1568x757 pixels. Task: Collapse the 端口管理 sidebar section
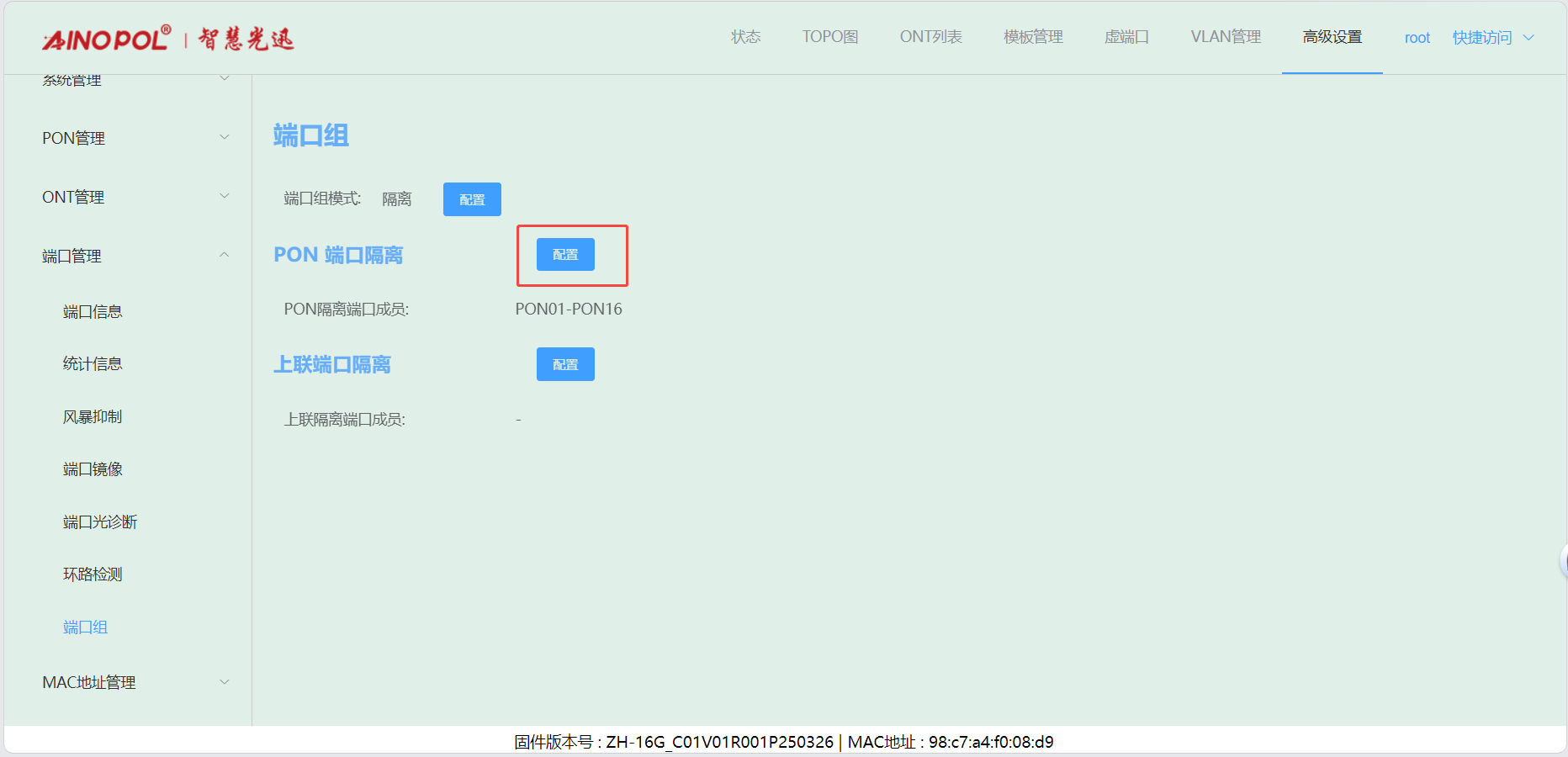(x=135, y=256)
